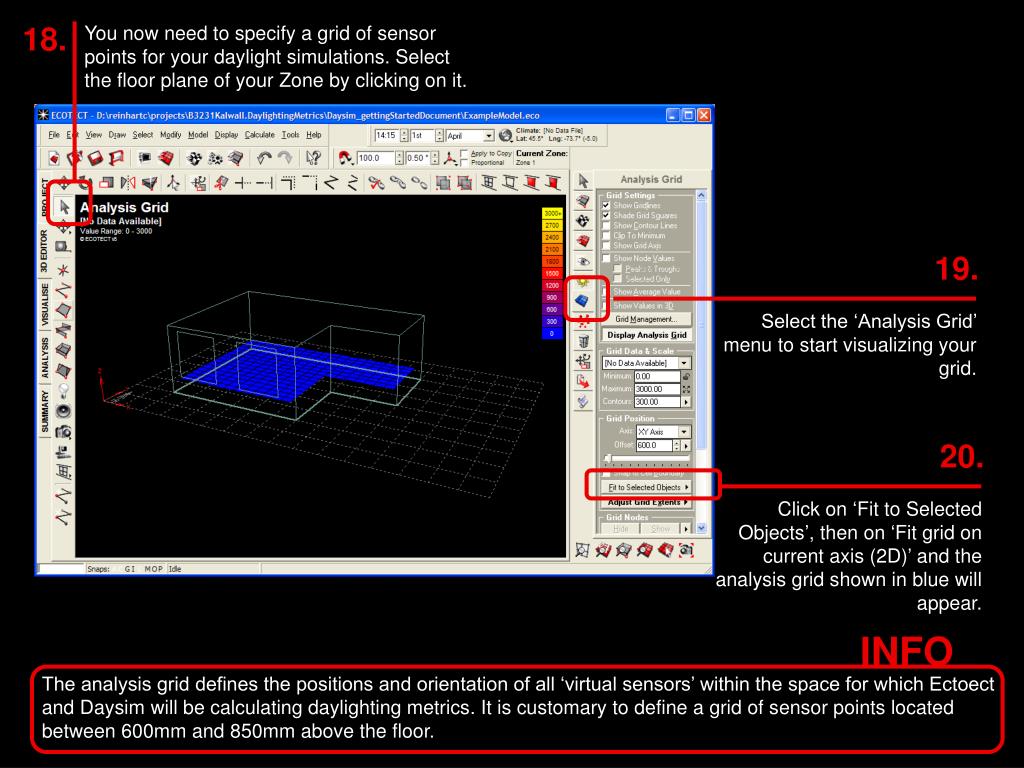Click the Show button under Grid Nodes
Viewport: 1024px width, 768px height.
pos(660,528)
